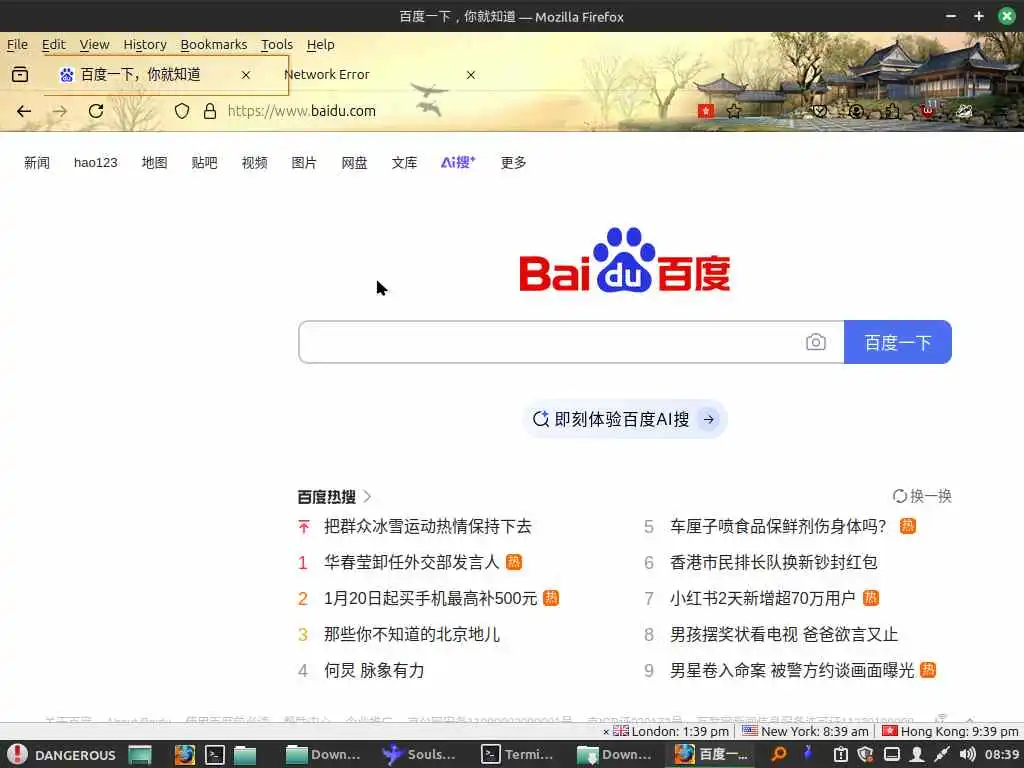Open top item 把群众冰雪运动热情保持下去

click(x=428, y=526)
